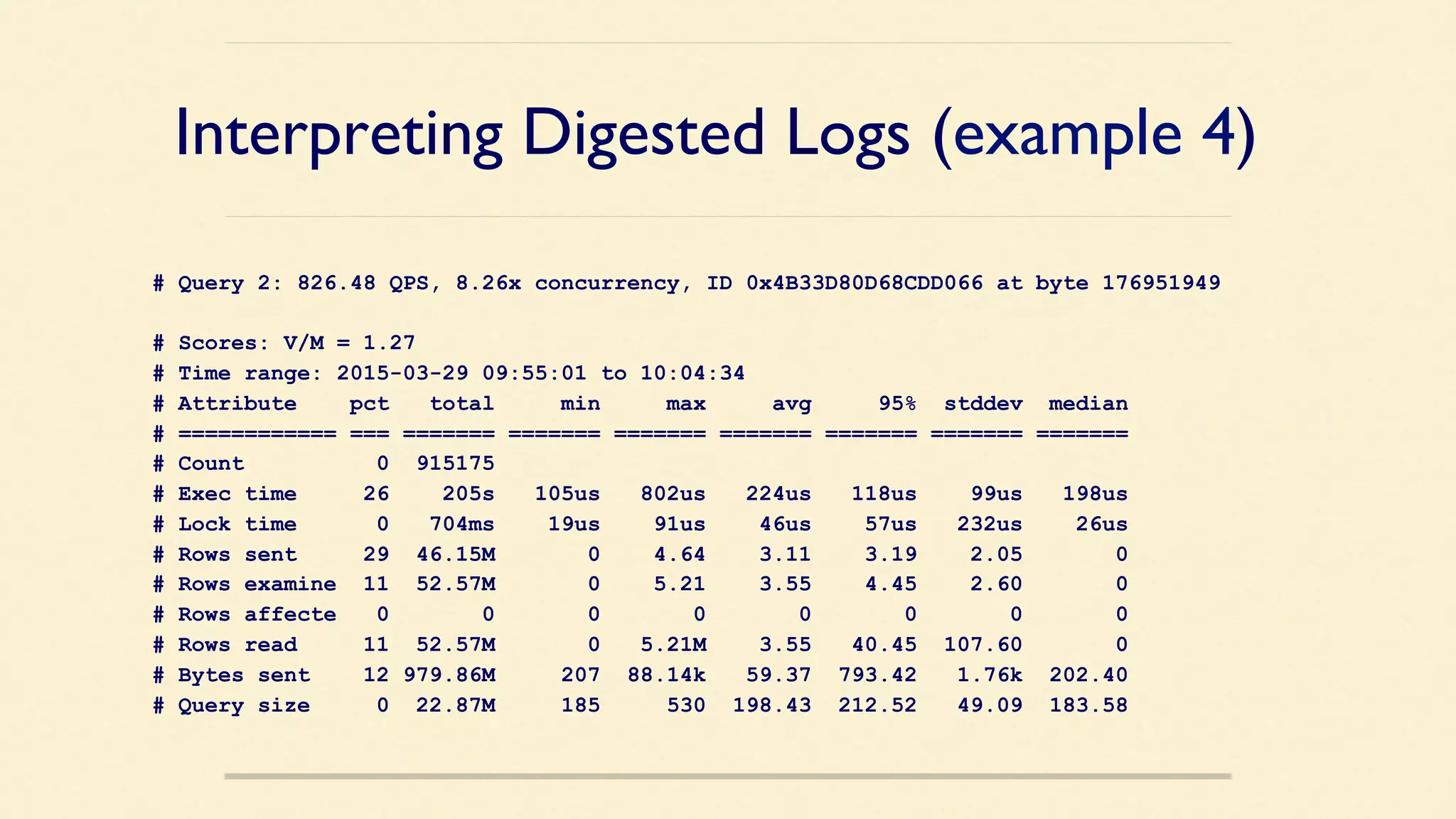Click the Rows sent stddev '2.05'

pyautogui.click(x=997, y=555)
